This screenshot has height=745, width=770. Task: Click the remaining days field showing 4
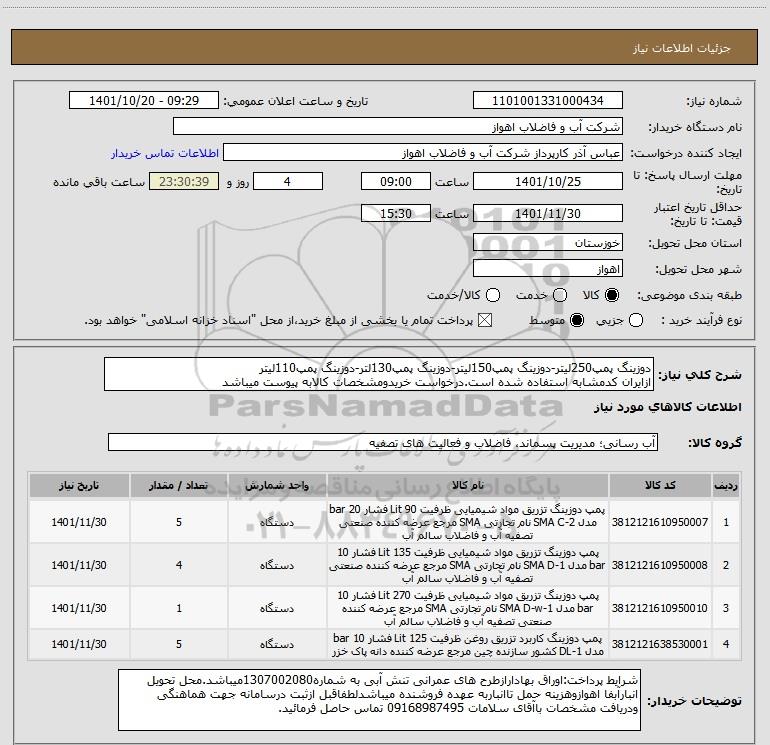click(x=287, y=181)
